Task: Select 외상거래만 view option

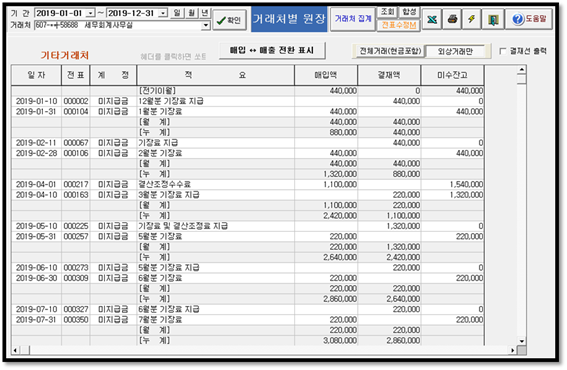Action: click(x=456, y=51)
